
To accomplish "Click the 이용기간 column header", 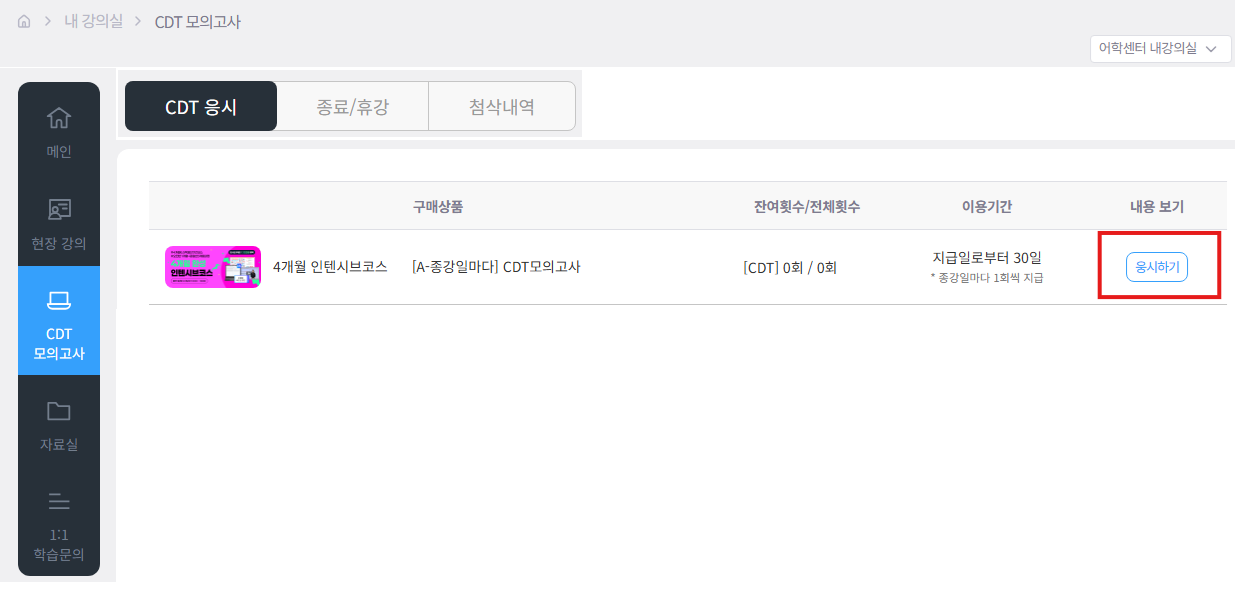I will (986, 207).
